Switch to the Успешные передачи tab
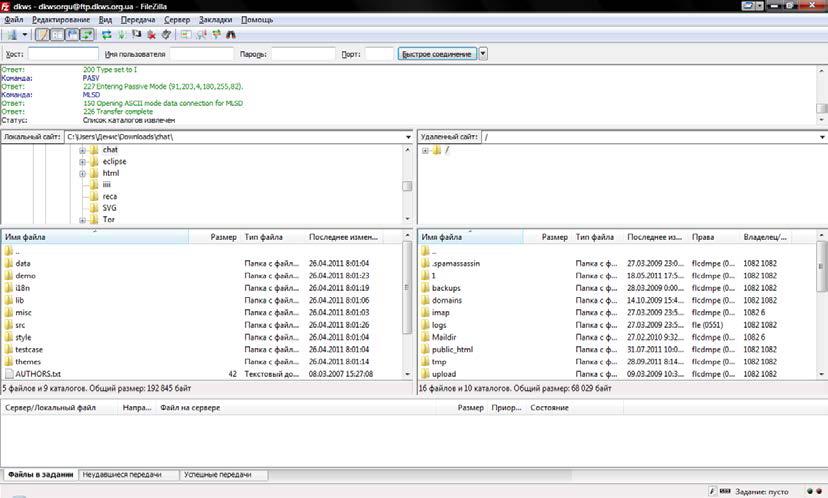The width and height of the screenshot is (828, 498). 217,474
